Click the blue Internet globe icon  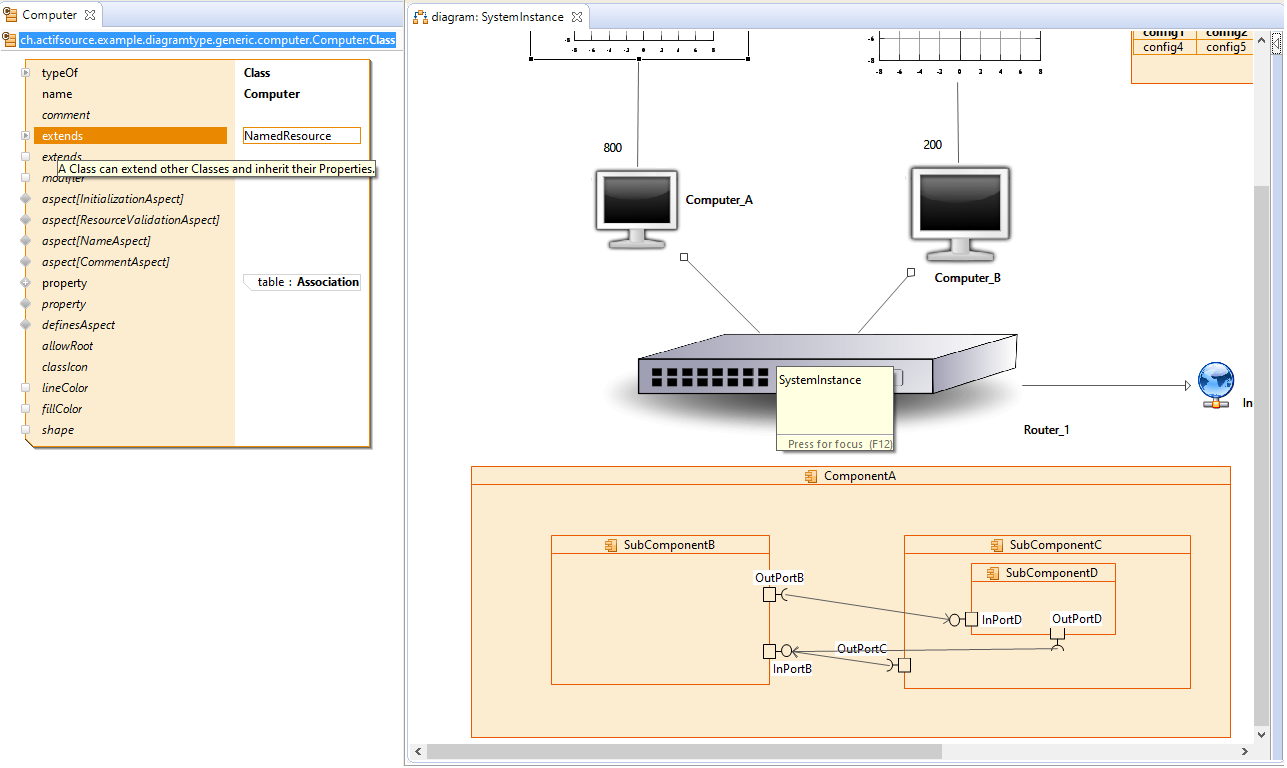point(1216,385)
